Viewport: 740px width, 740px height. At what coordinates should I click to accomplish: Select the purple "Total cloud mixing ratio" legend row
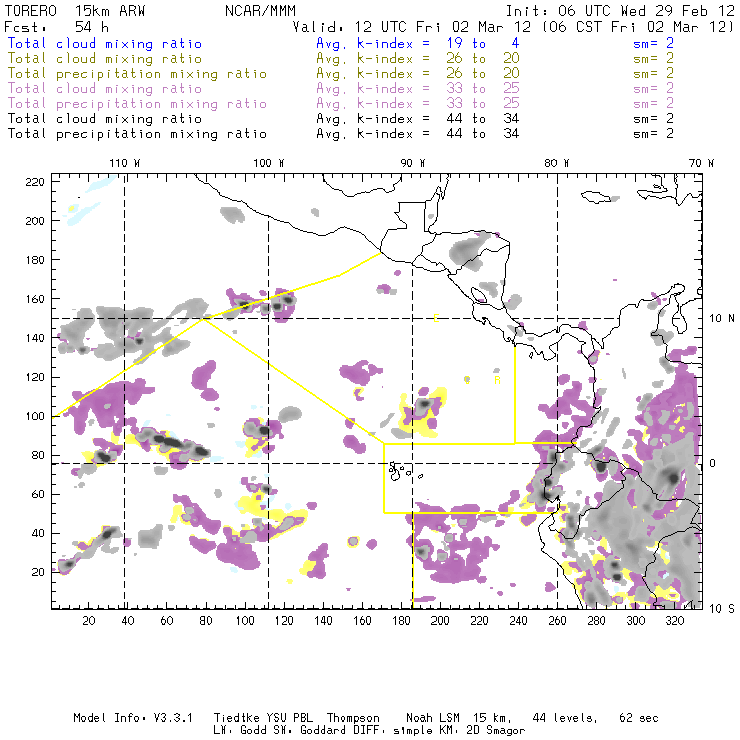[105, 89]
